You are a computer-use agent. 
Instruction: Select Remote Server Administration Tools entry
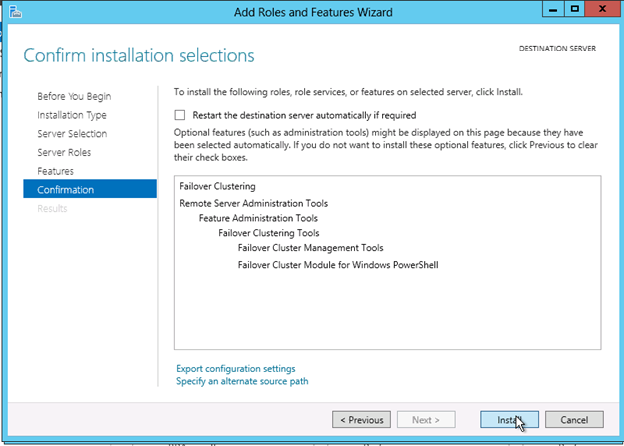tap(253, 203)
